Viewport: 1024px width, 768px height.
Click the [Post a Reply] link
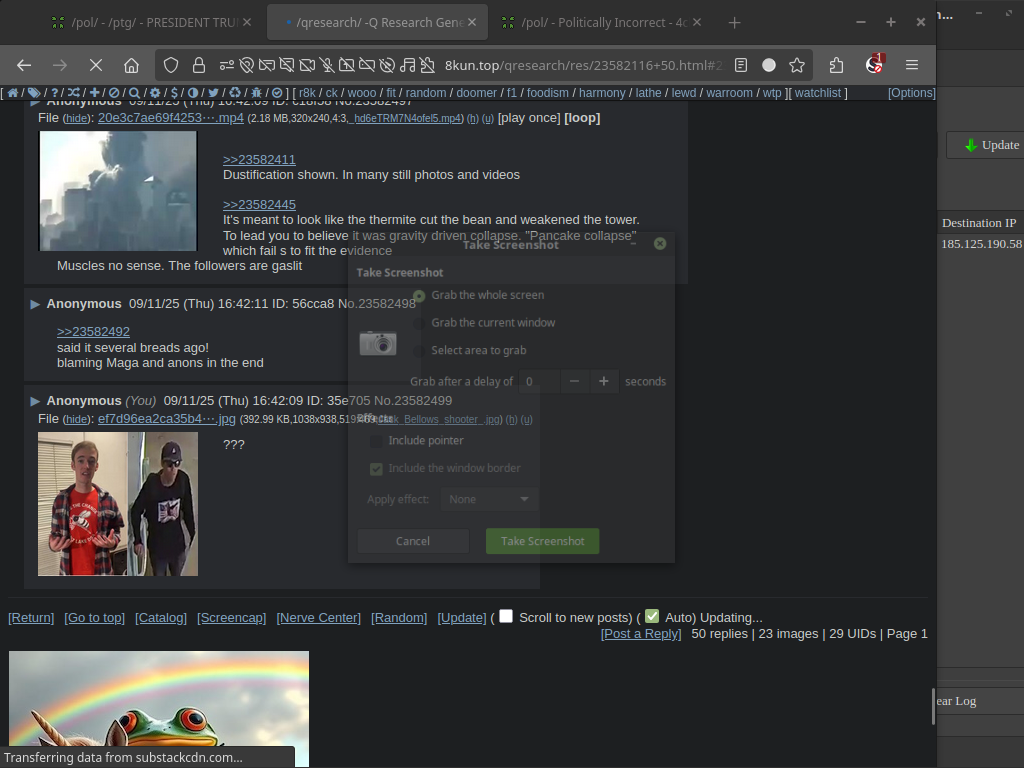coord(641,634)
